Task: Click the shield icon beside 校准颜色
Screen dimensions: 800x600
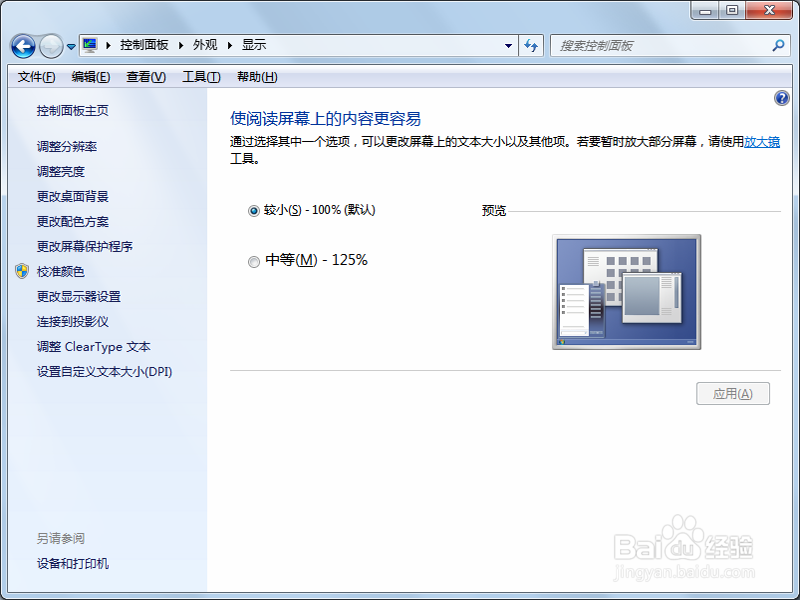Action: 22,271
